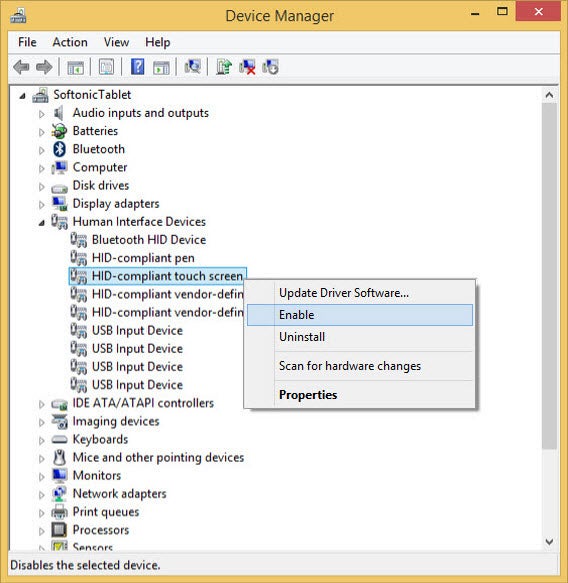Expand IDE ATA/ATAPI controllers node
This screenshot has height=583, width=568.
(42, 404)
